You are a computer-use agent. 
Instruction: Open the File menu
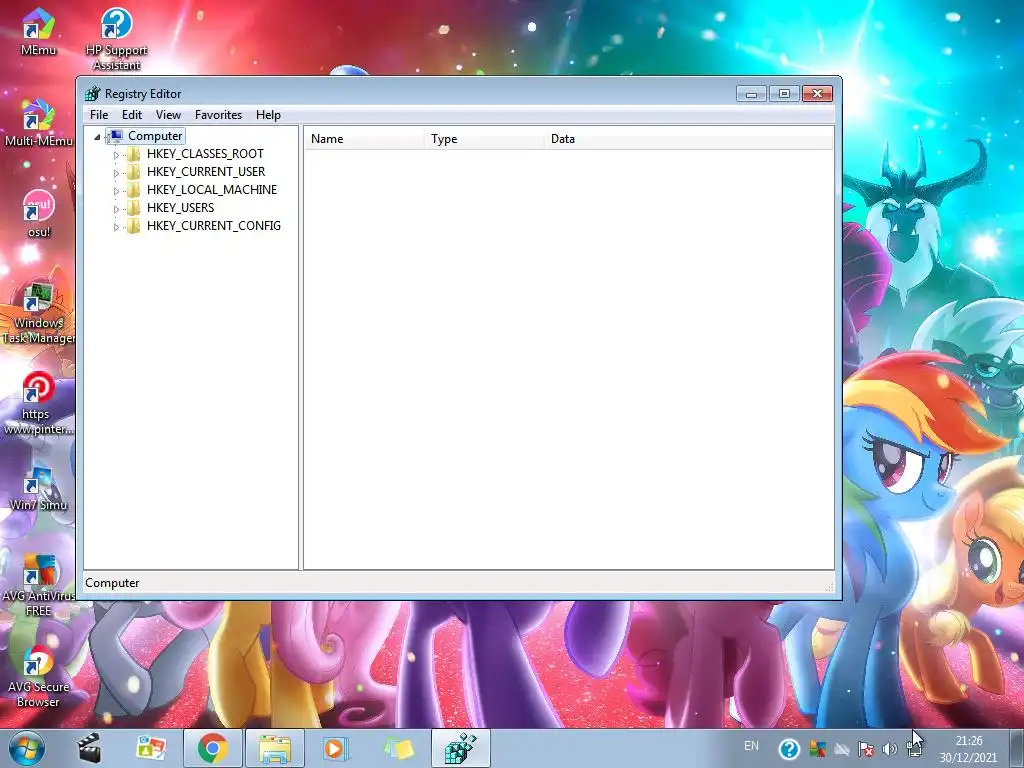99,114
